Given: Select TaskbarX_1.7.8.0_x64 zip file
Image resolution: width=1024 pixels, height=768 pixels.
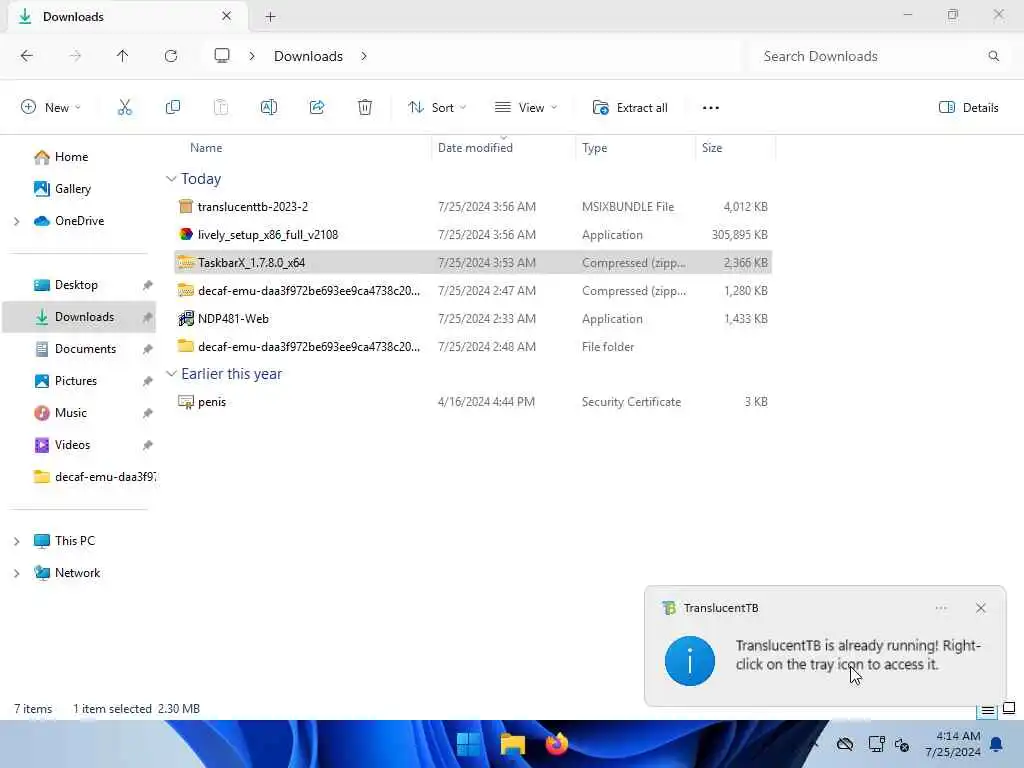Looking at the screenshot, I should point(473,263).
